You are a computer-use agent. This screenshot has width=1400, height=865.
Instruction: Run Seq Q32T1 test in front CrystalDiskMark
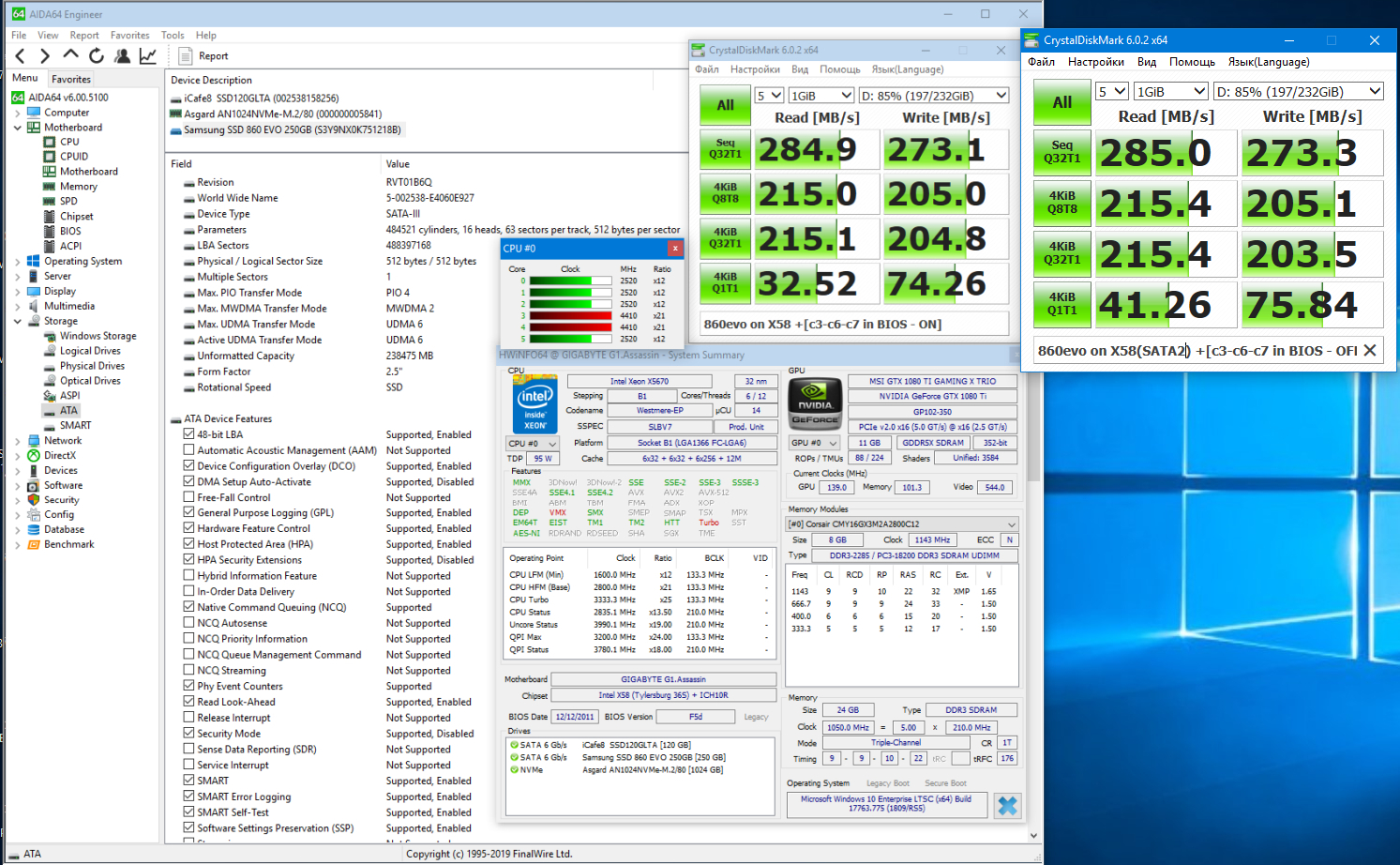click(x=1062, y=152)
